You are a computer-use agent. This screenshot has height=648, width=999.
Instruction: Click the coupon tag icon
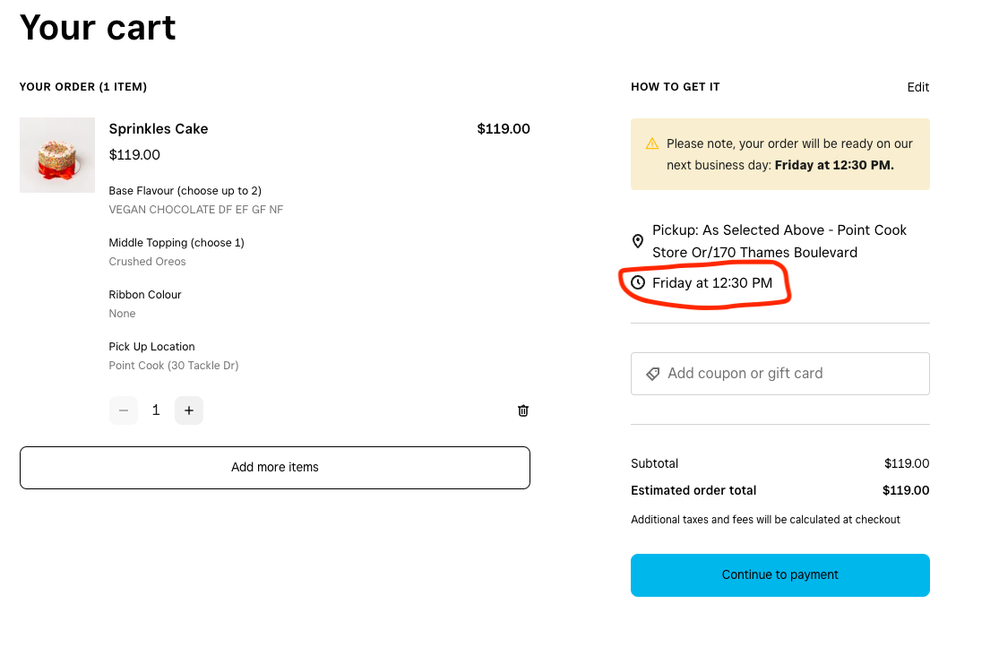(x=653, y=373)
